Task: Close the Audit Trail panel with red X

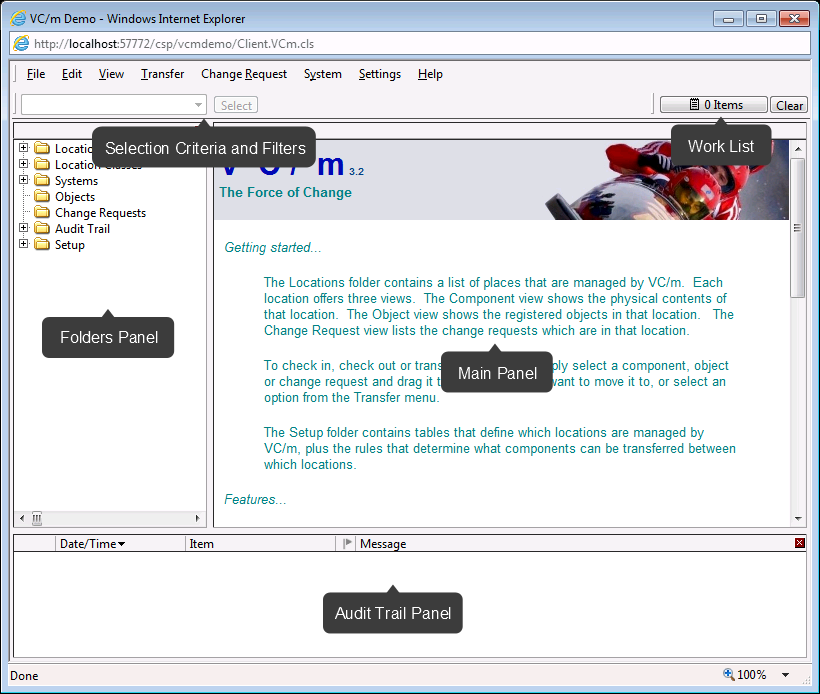Action: click(799, 543)
